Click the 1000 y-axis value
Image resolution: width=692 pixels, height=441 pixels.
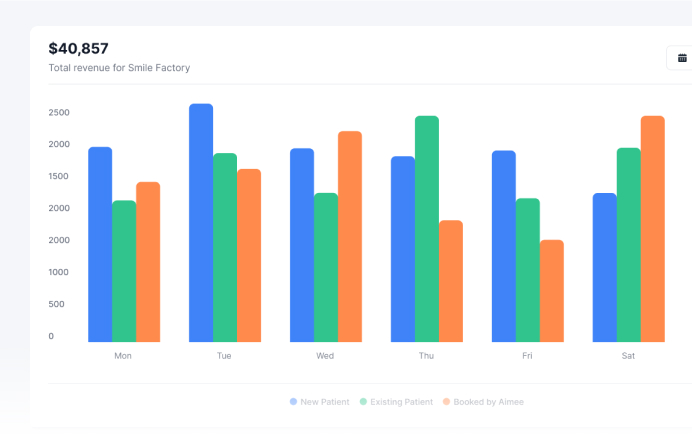(59, 272)
